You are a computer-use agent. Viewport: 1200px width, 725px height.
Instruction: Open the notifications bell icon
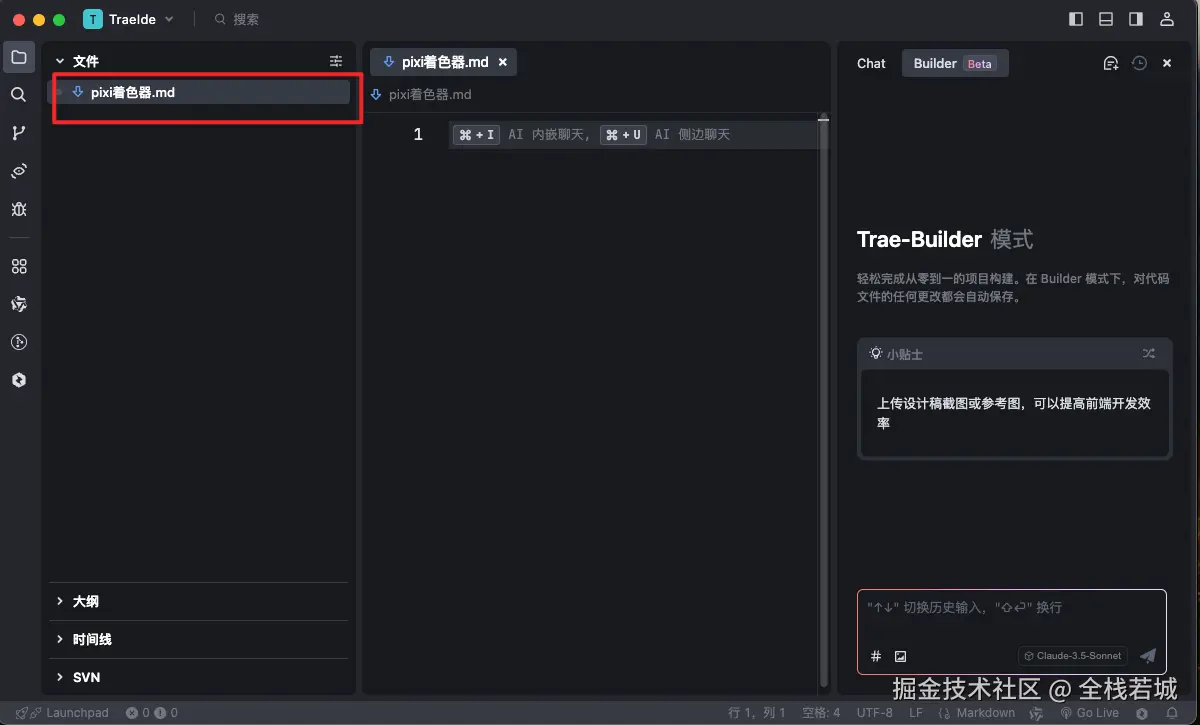(1171, 713)
